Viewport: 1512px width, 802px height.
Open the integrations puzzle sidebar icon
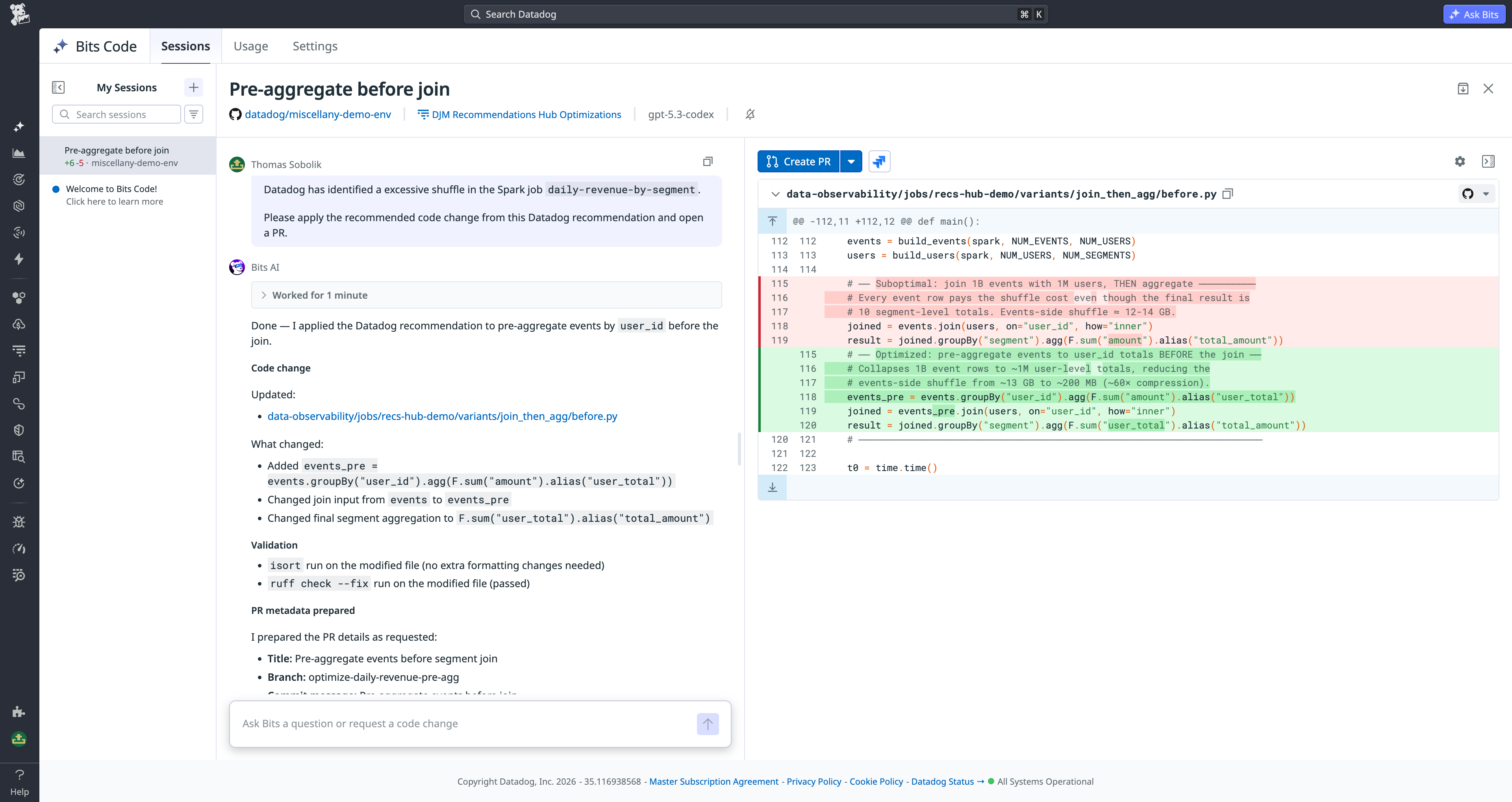[x=19, y=712]
